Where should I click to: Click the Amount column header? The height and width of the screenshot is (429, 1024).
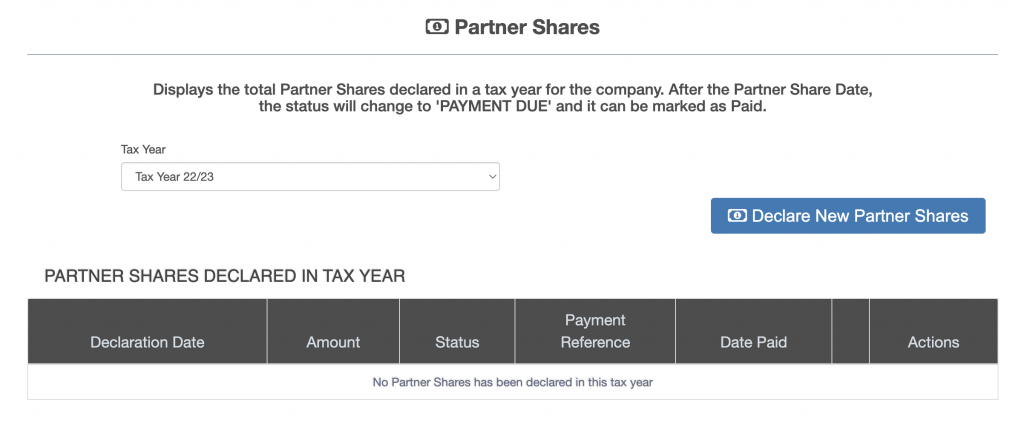click(x=333, y=342)
